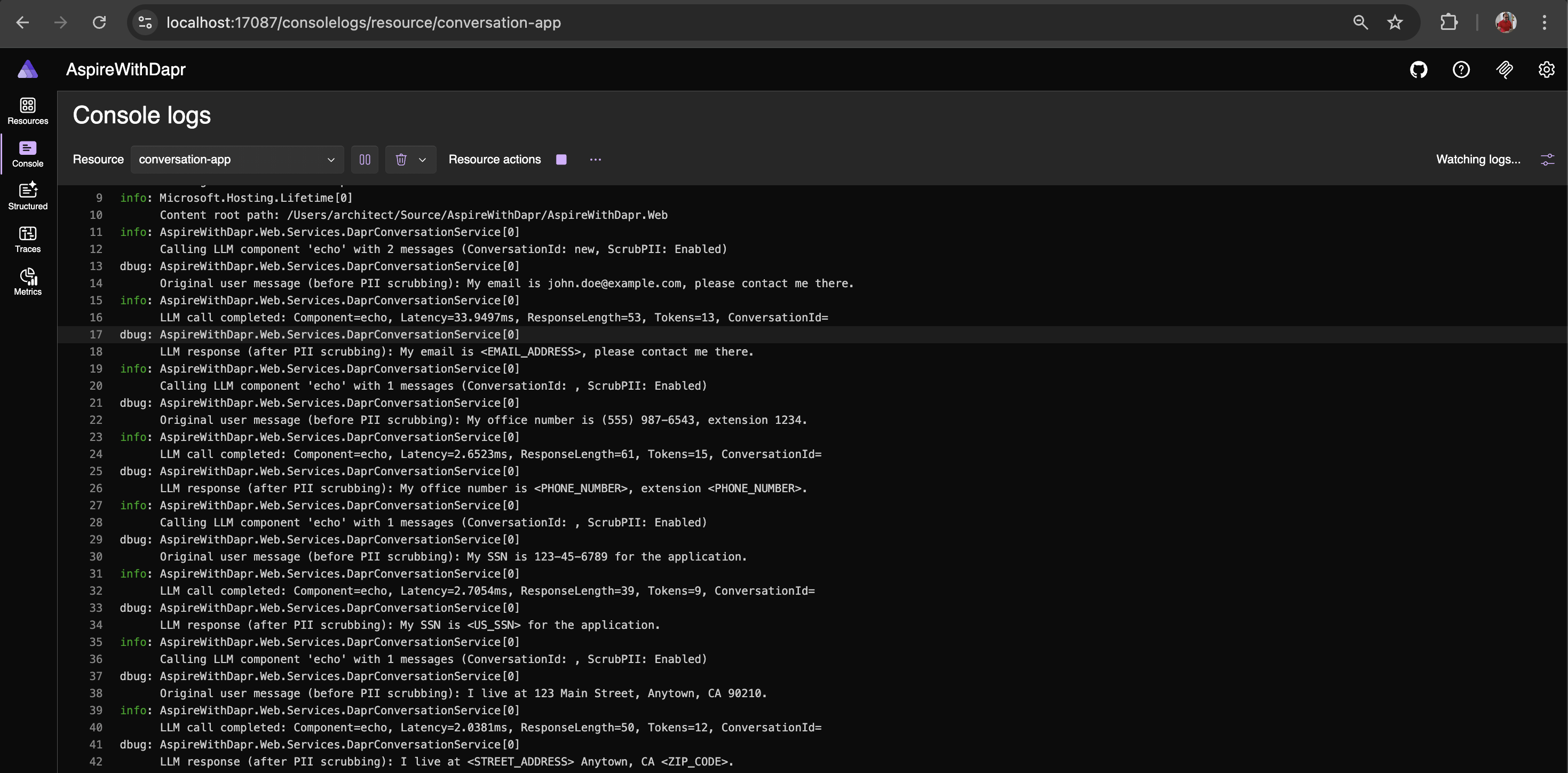This screenshot has width=1568, height=773.
Task: Switch to Structured logs view
Action: (x=27, y=196)
